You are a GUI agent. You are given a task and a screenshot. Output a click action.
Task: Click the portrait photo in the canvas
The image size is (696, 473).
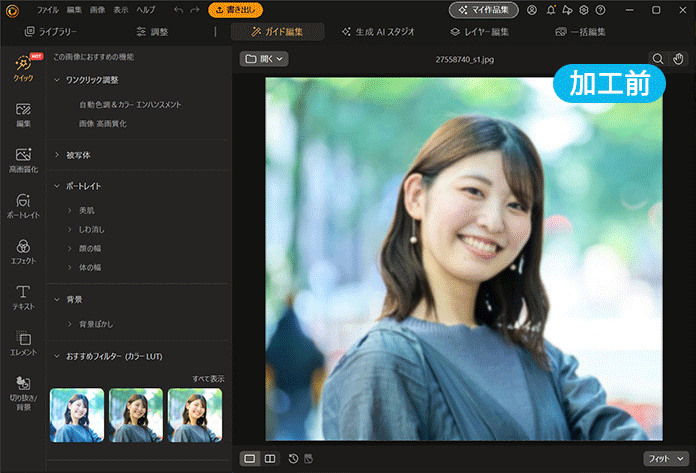click(x=464, y=259)
